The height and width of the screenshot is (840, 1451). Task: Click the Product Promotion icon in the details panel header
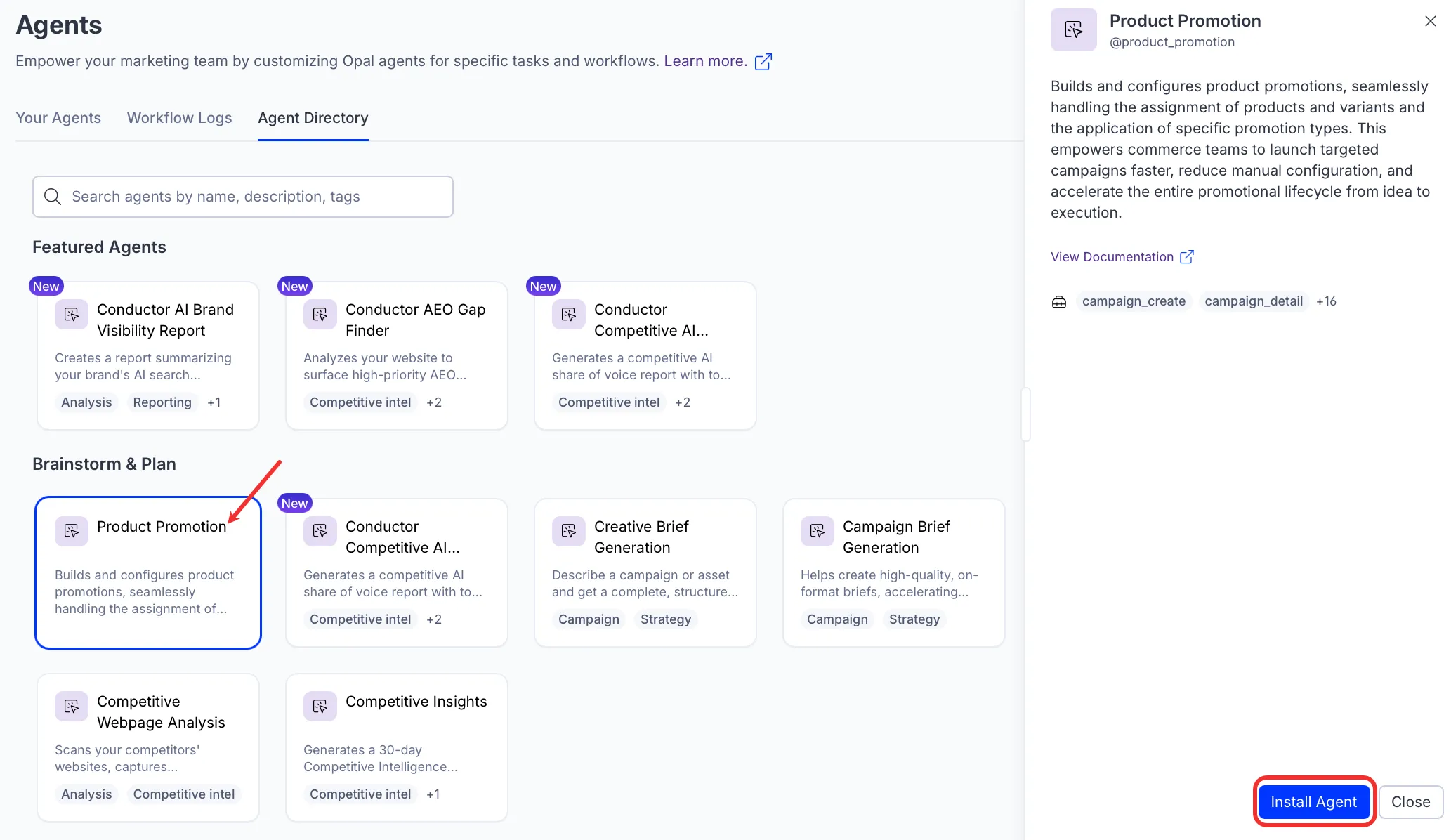pos(1074,29)
